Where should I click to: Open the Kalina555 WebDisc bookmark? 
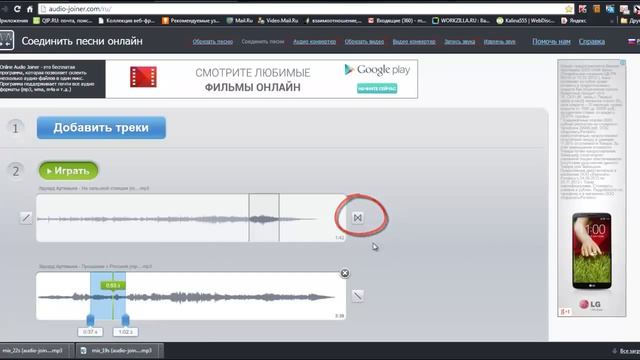(525, 20)
